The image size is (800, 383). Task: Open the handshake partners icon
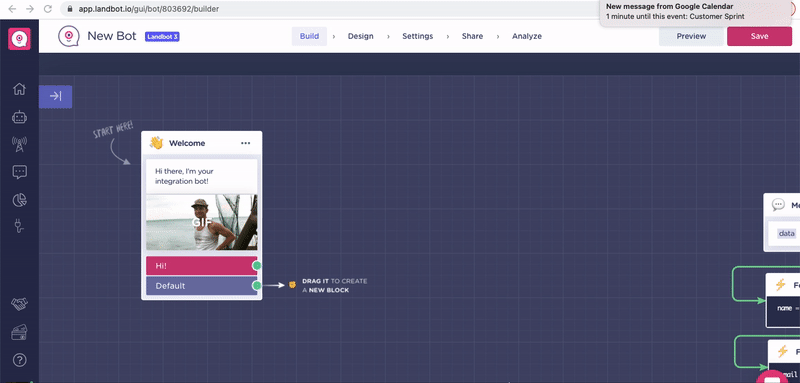pos(19,304)
